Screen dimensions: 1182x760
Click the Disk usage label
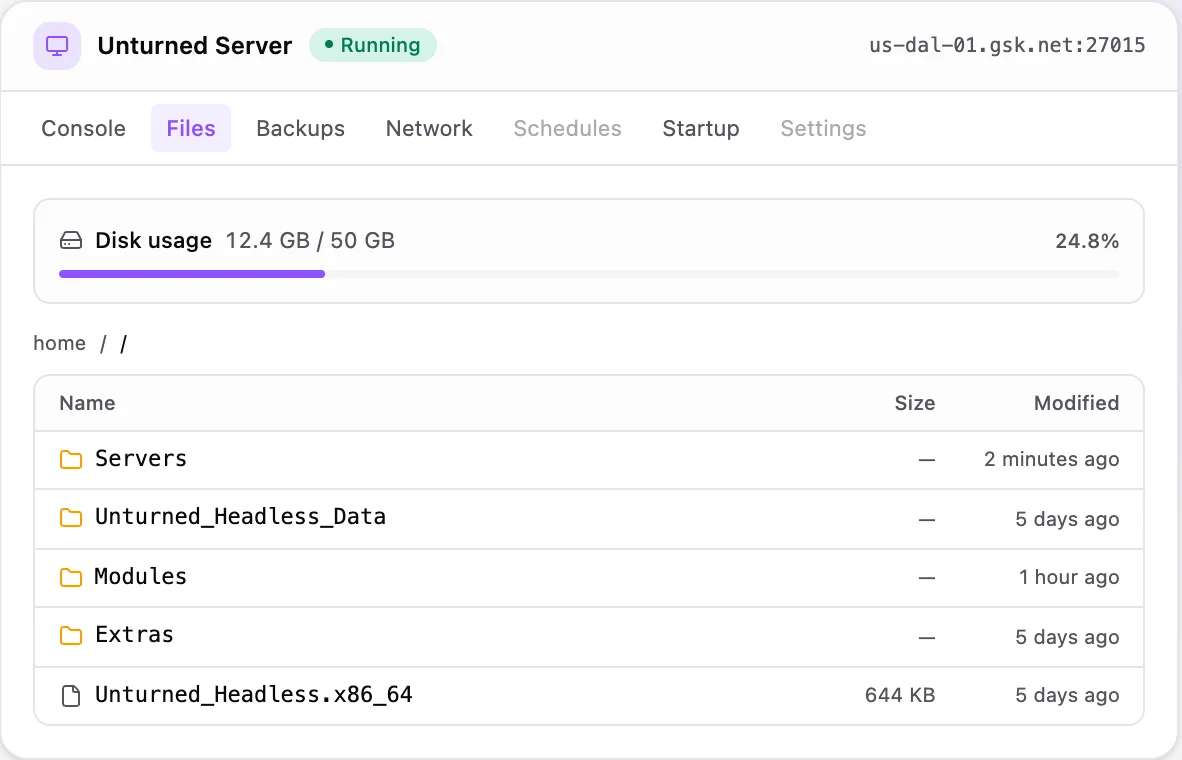pos(154,241)
